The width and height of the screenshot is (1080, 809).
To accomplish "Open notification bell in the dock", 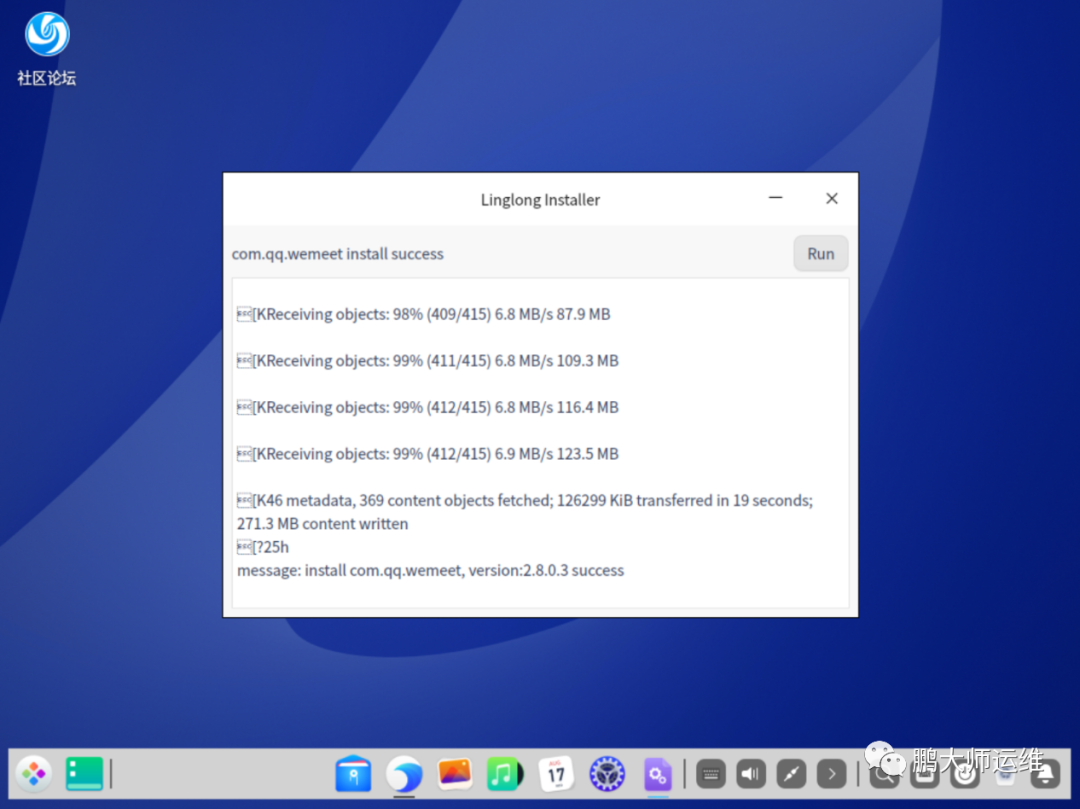I will click(x=1045, y=775).
